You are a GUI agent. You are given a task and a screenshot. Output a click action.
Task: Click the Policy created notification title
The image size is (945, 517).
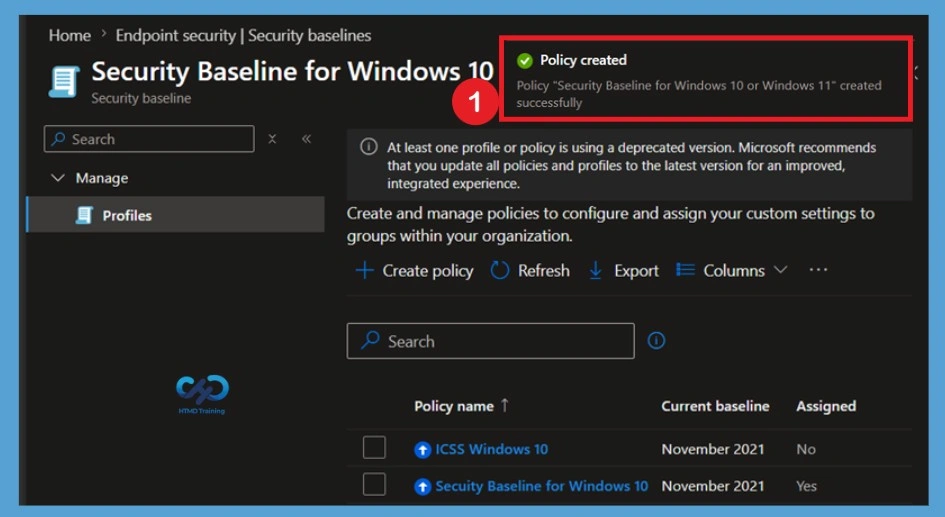(x=583, y=60)
